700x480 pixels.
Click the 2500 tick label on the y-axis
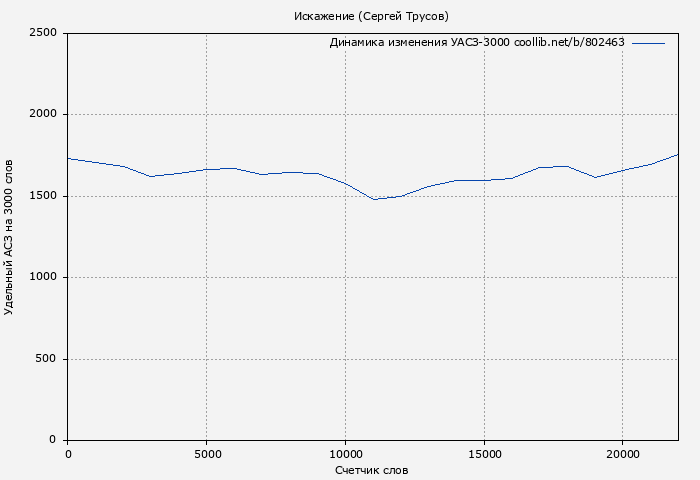(46, 34)
